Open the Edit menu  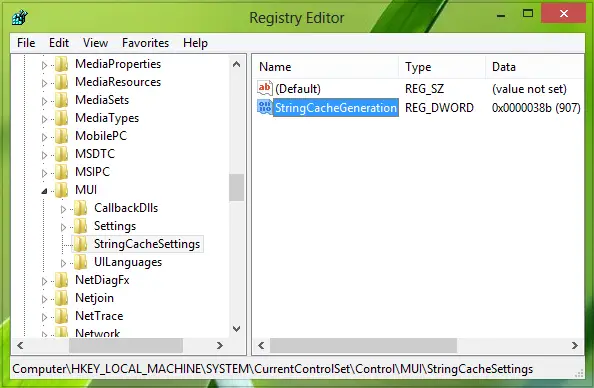click(x=59, y=43)
